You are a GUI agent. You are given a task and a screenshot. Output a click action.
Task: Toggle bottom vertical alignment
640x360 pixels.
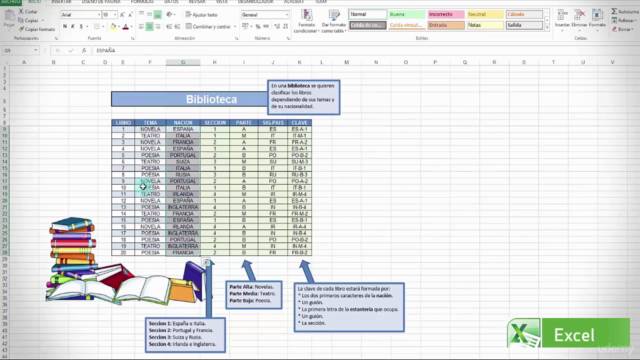pos(158,15)
